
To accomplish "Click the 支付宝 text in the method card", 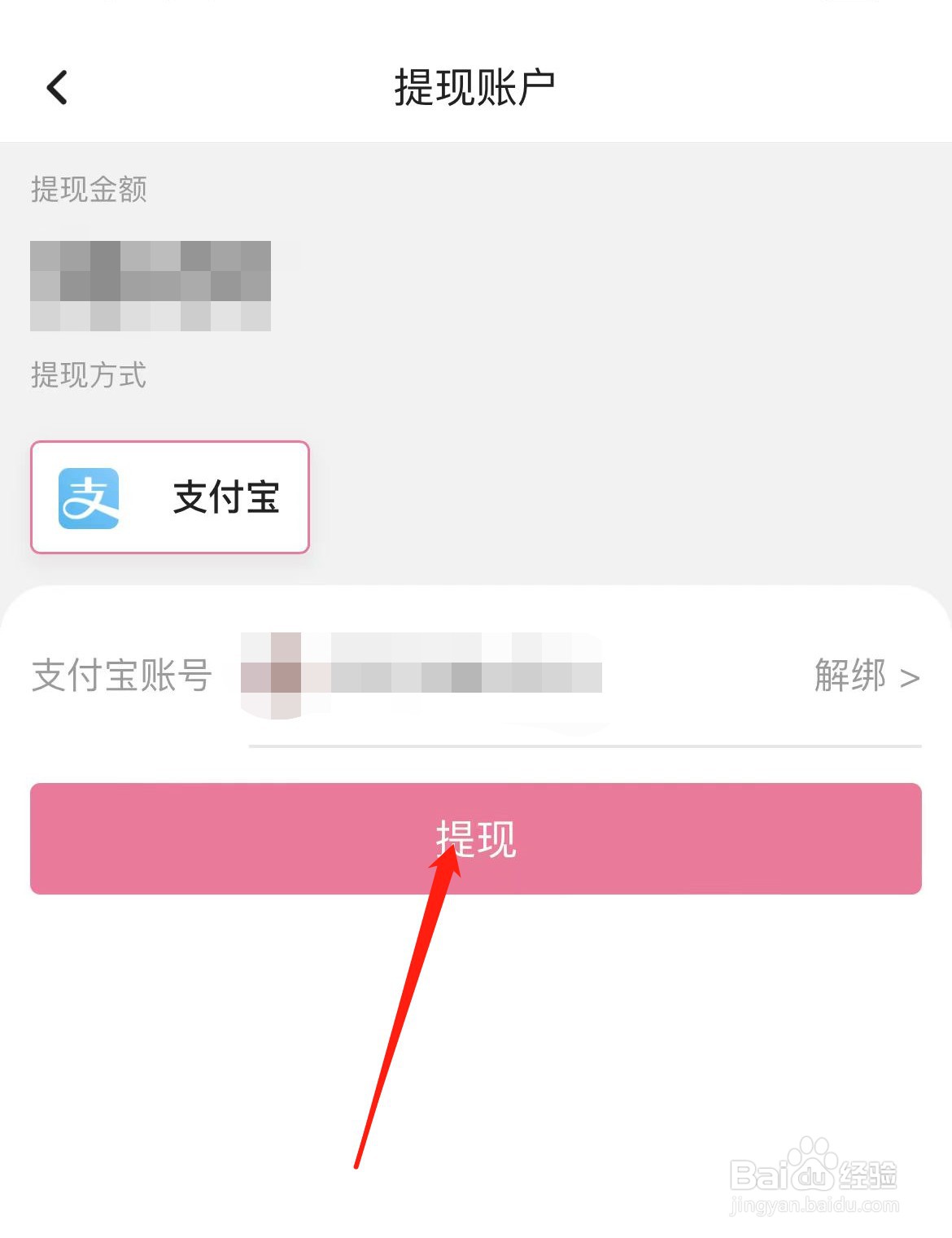I will [226, 497].
